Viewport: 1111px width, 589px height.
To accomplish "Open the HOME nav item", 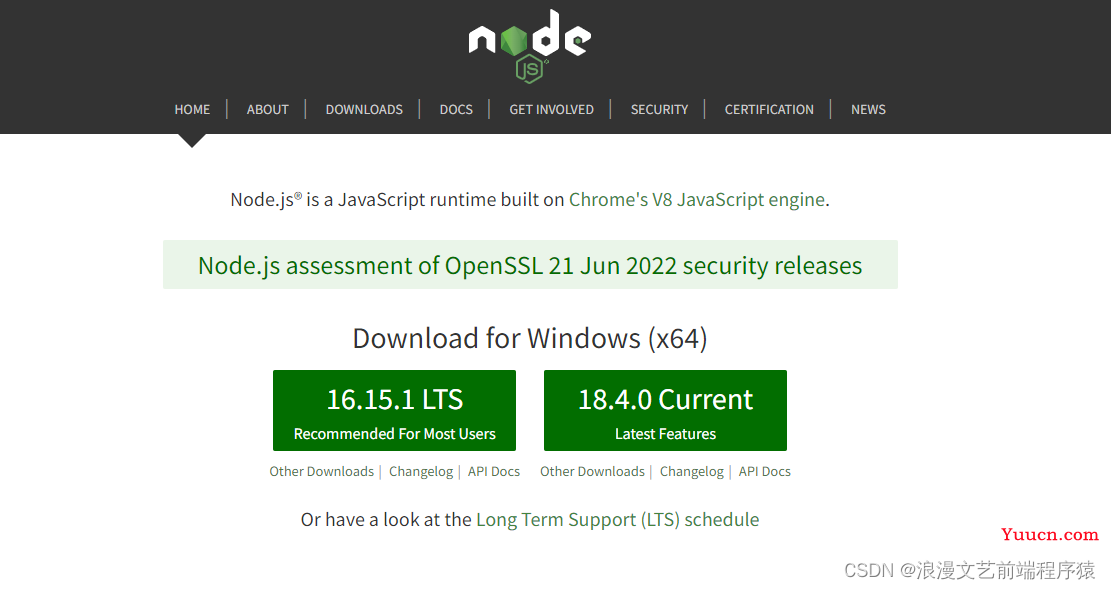I will point(192,110).
